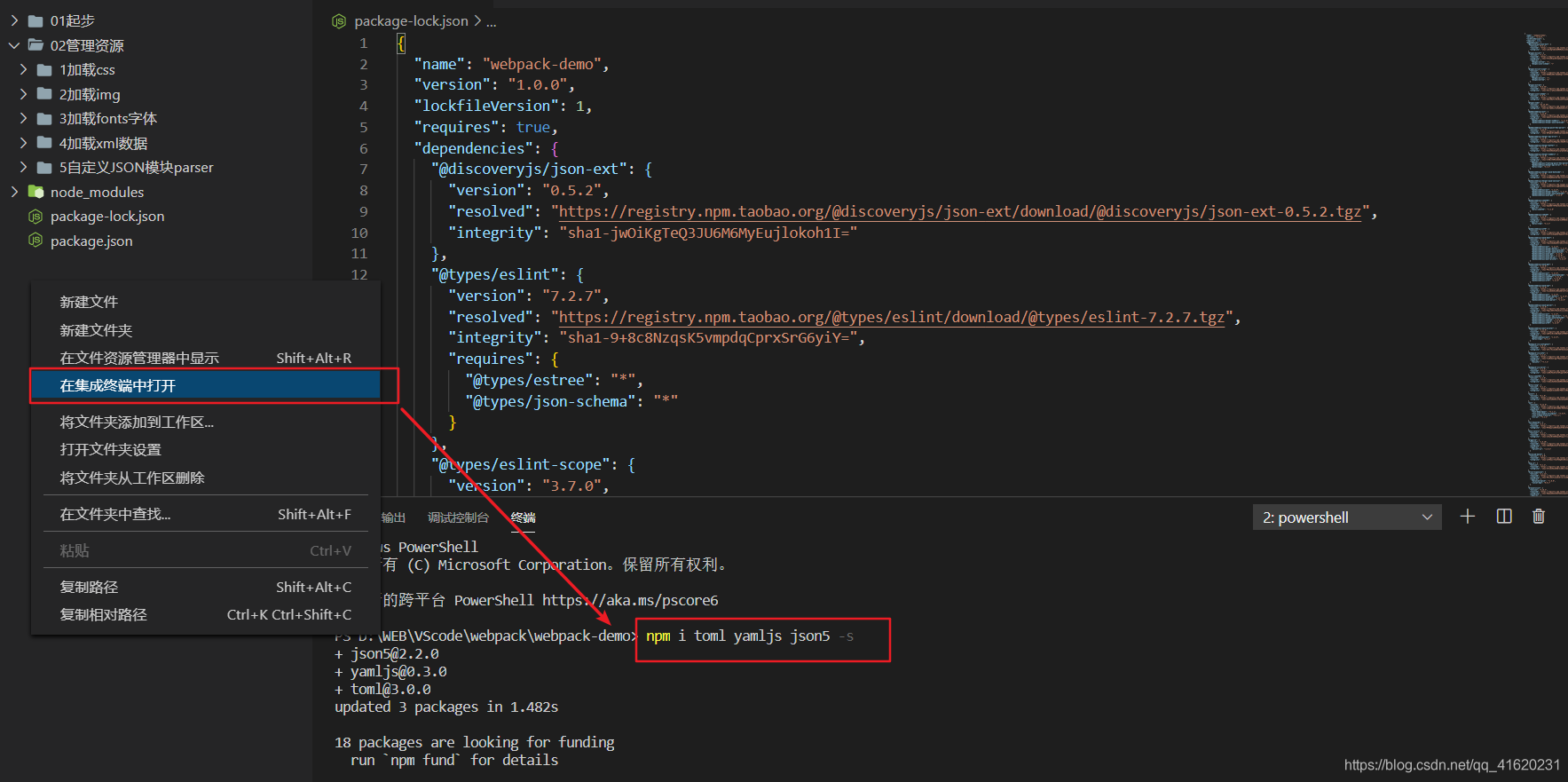The image size is (1568, 782).
Task: Click the json5@2.2.0 terminal output line
Action: click(x=386, y=653)
